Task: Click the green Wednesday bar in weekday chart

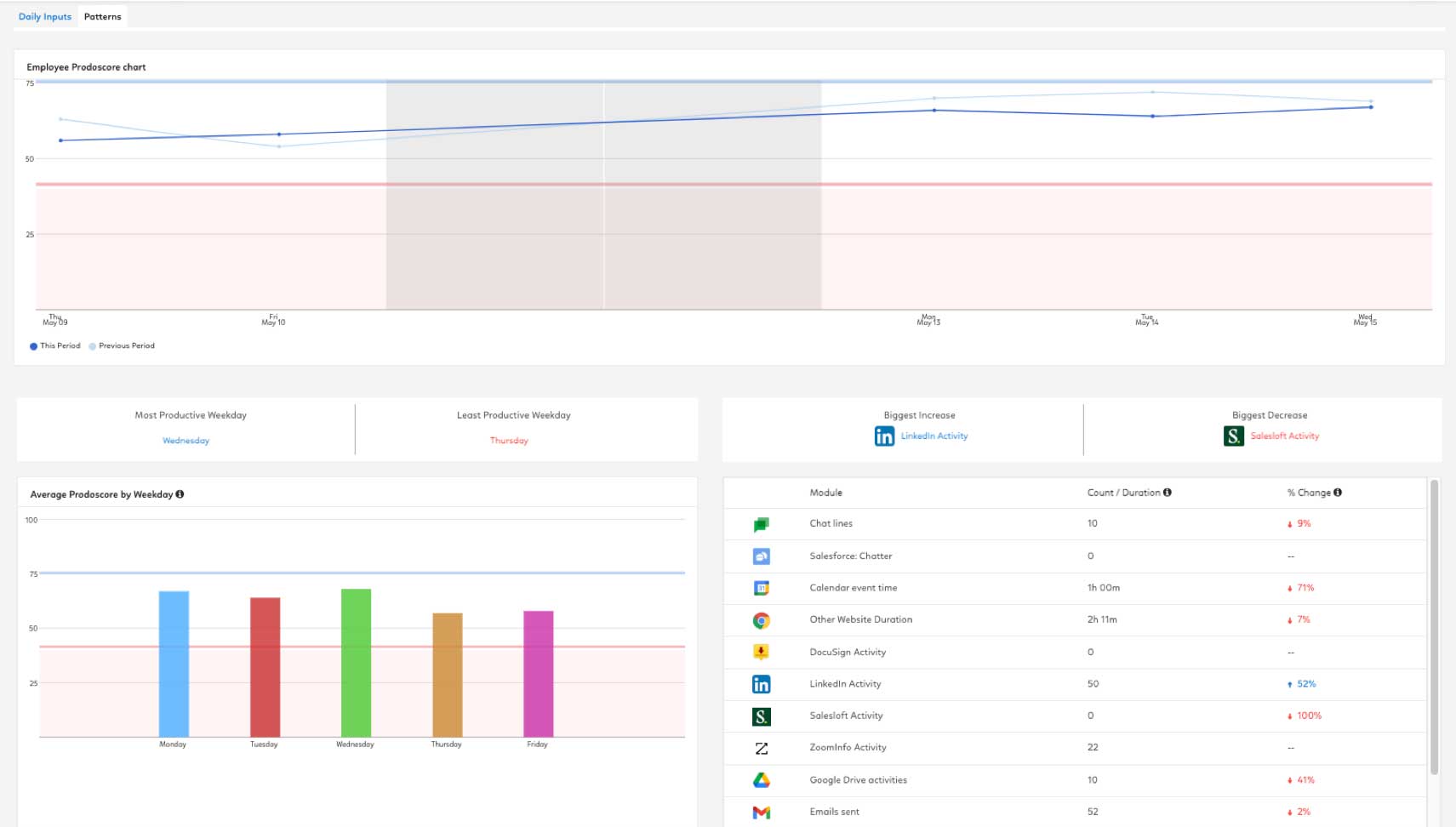Action: [356, 662]
